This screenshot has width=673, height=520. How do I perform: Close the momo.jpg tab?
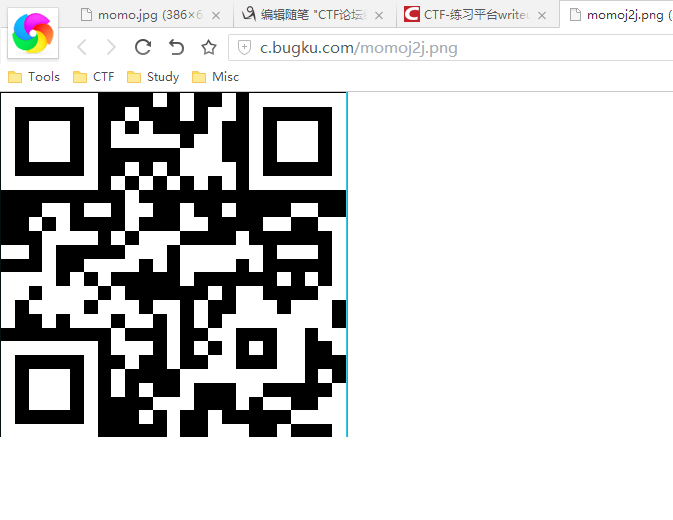(216, 15)
